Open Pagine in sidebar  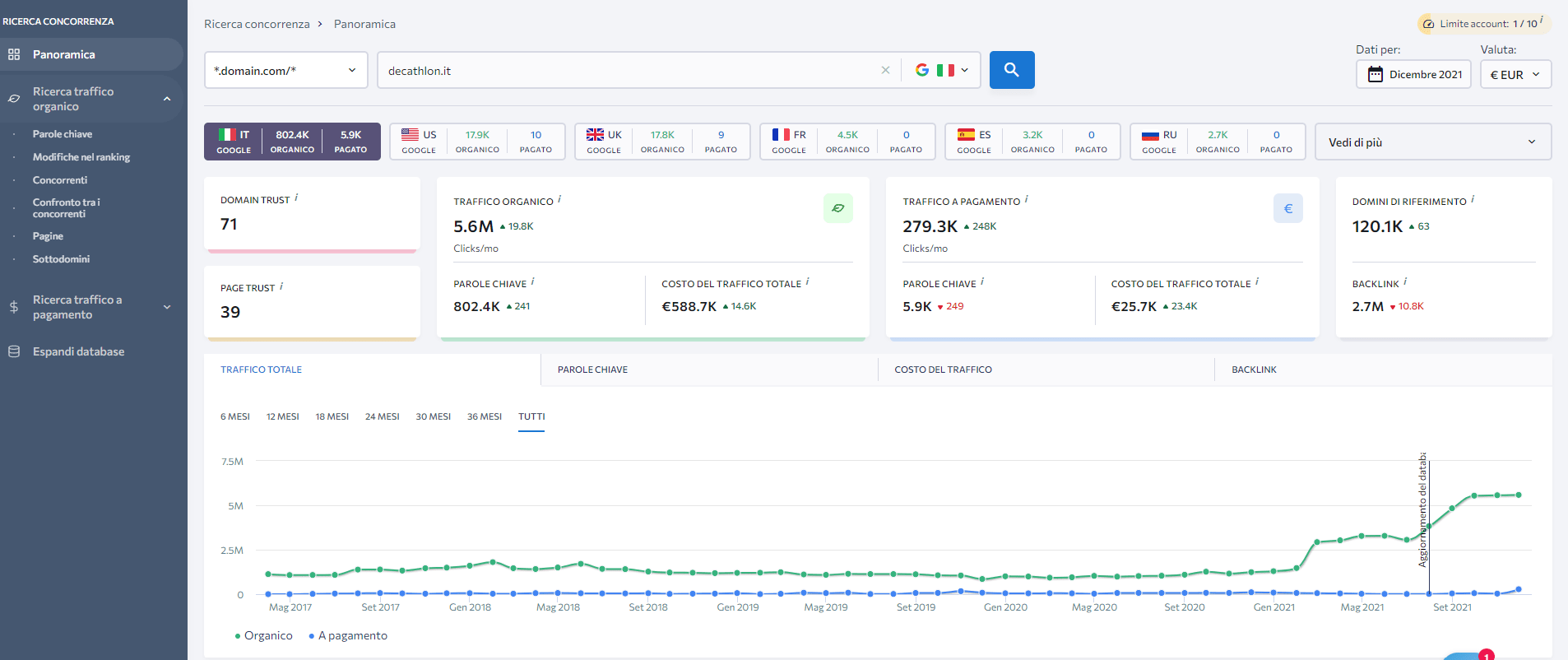click(x=48, y=236)
